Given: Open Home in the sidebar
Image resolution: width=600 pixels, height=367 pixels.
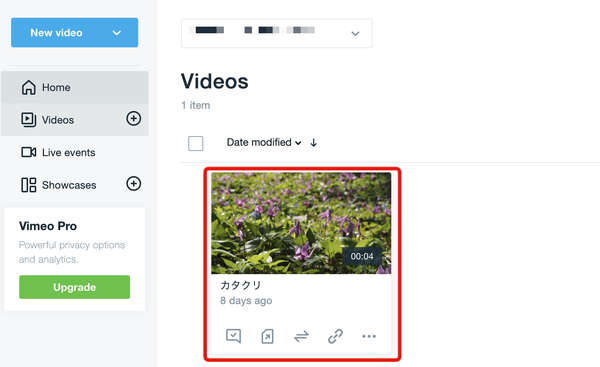Looking at the screenshot, I should 75,87.
